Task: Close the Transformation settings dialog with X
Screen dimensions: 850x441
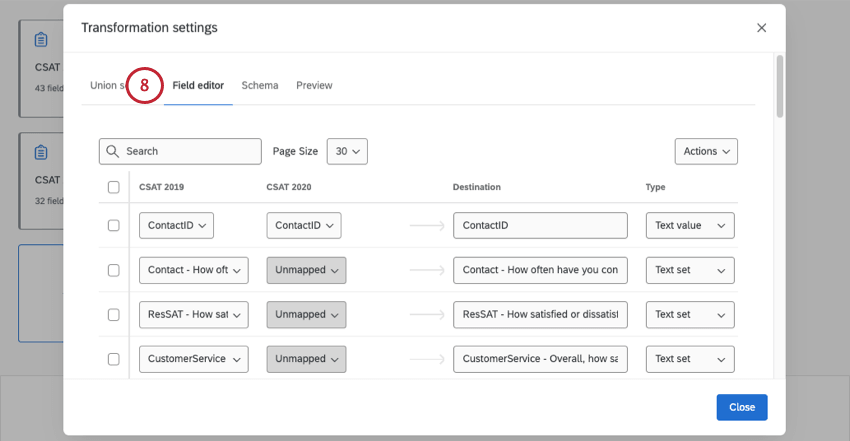Action: [x=761, y=28]
